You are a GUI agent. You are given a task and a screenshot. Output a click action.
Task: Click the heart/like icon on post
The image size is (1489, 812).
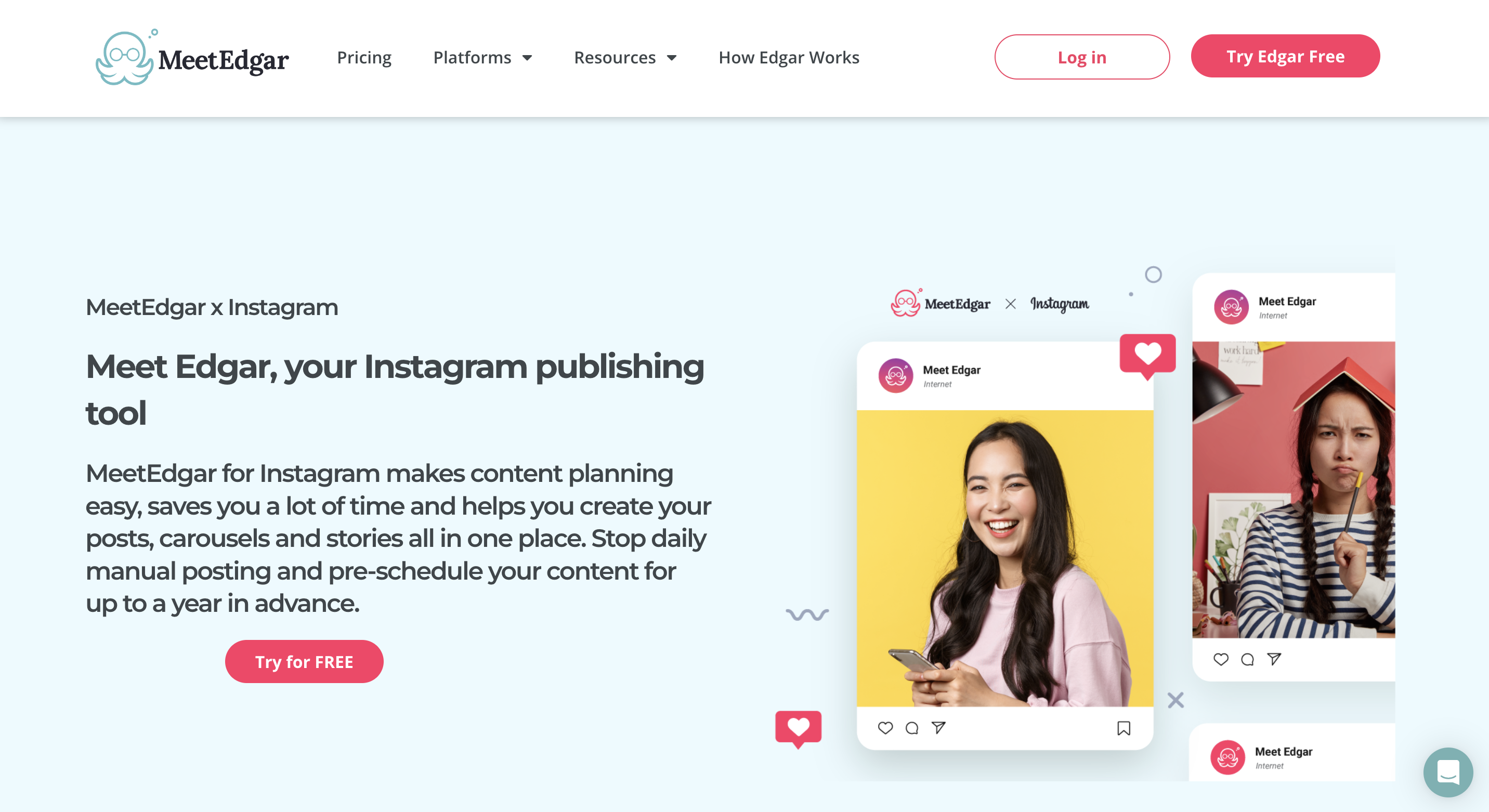(885, 726)
